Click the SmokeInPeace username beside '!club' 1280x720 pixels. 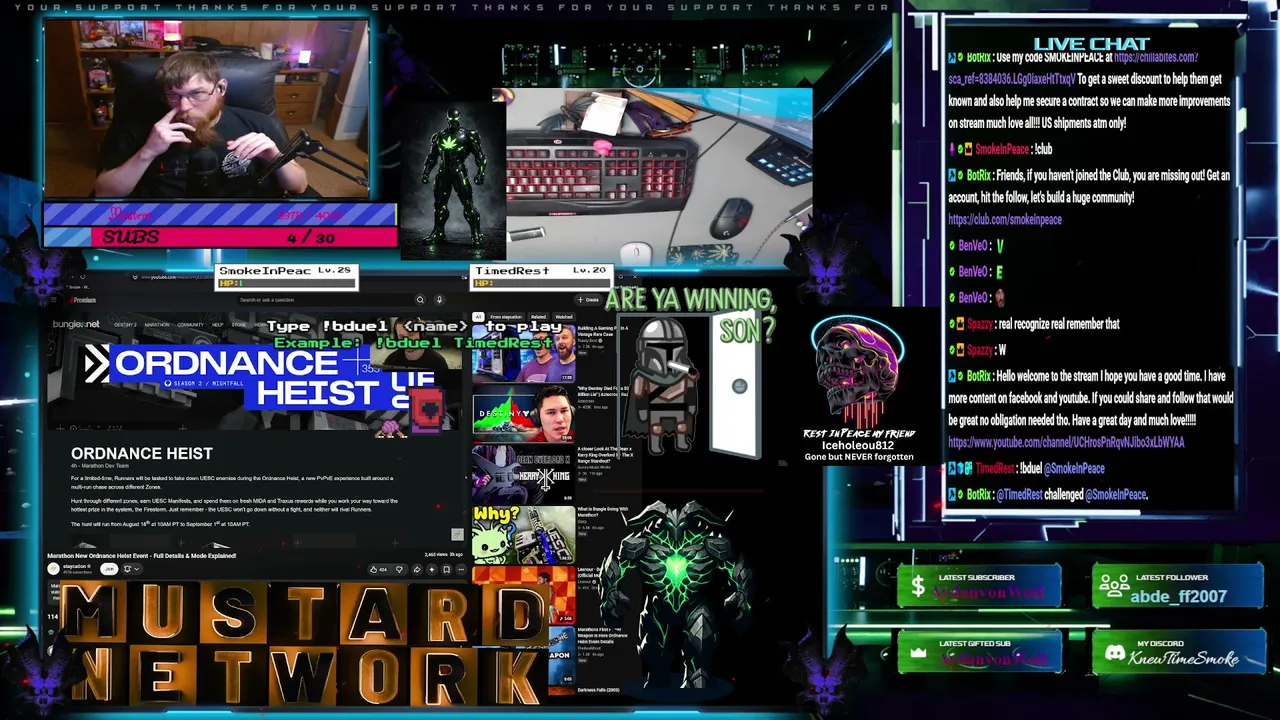pyautogui.click(x=1001, y=149)
